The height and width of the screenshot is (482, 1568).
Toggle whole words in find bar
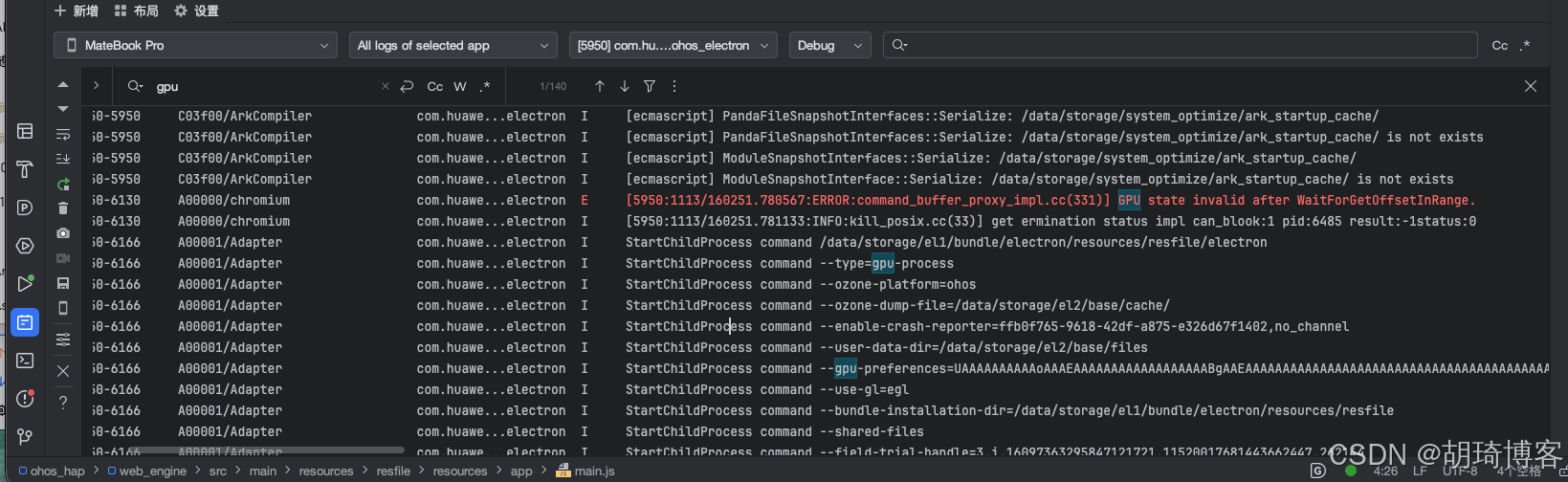click(460, 86)
